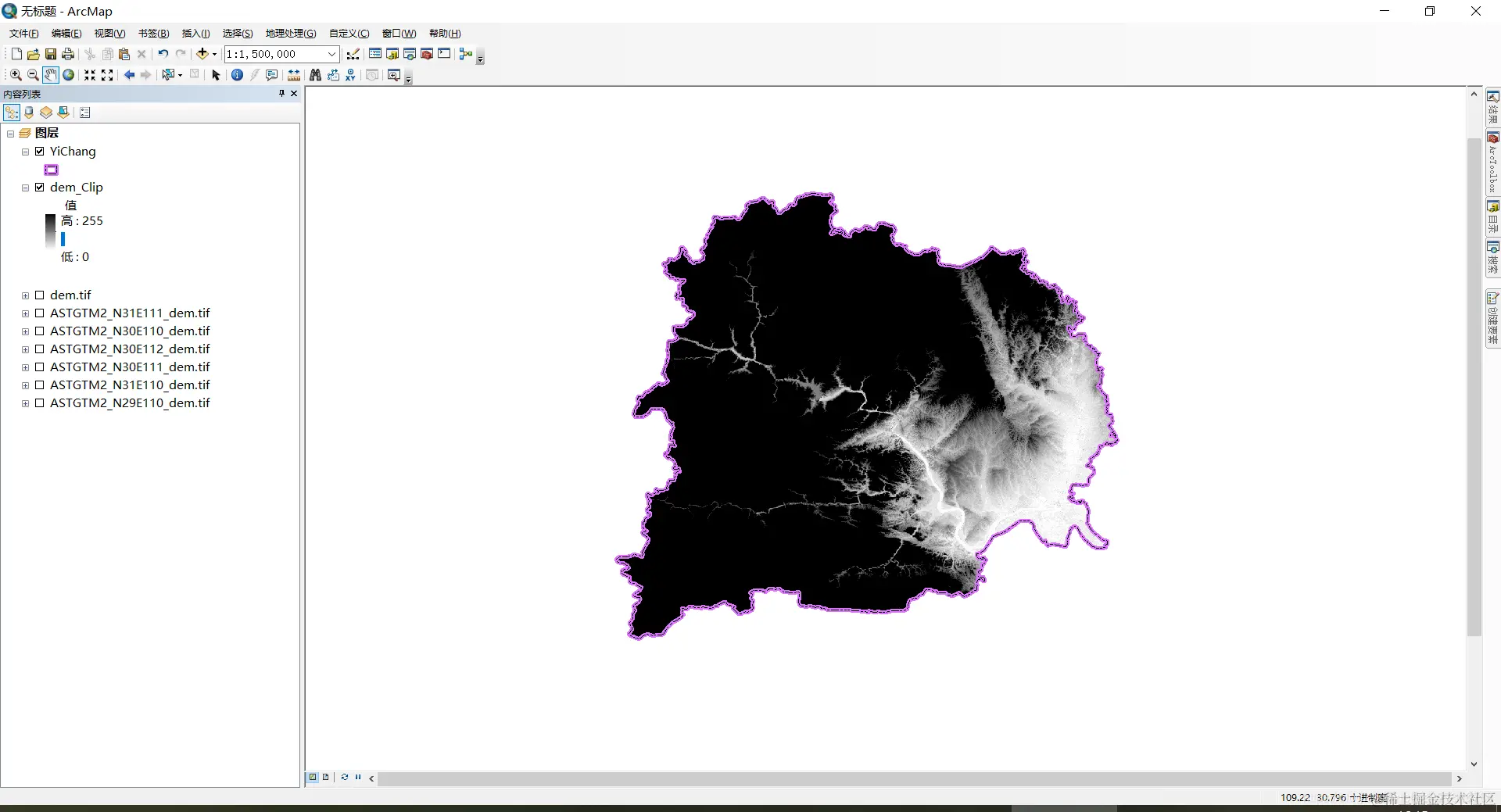Switch contents list to List By Visibility
Viewport: 1501px width, 812px height.
coord(46,113)
